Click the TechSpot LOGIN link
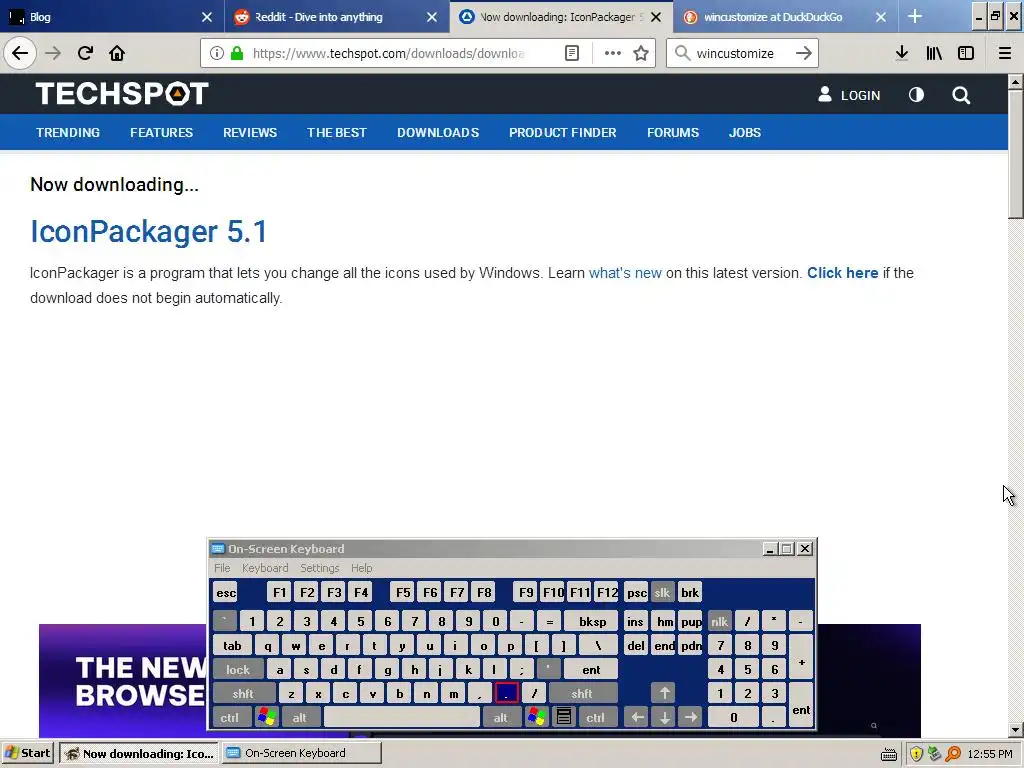The height and width of the screenshot is (768, 1024). coord(849,95)
